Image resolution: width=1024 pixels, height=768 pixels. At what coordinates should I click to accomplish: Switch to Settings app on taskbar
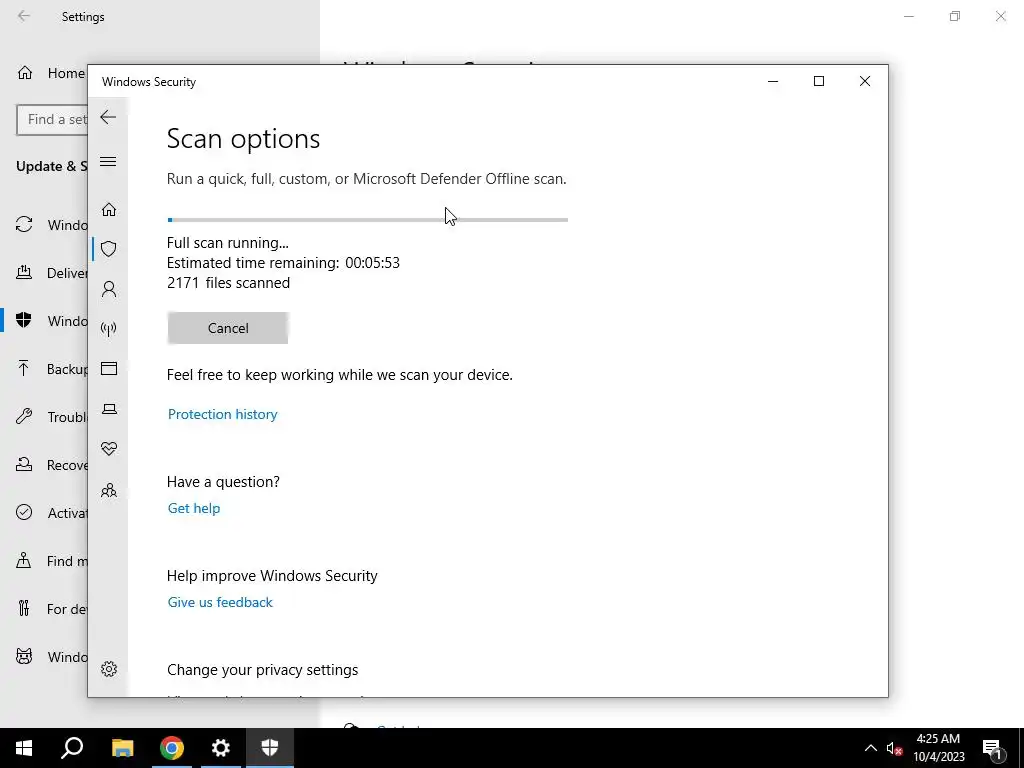pyautogui.click(x=221, y=748)
